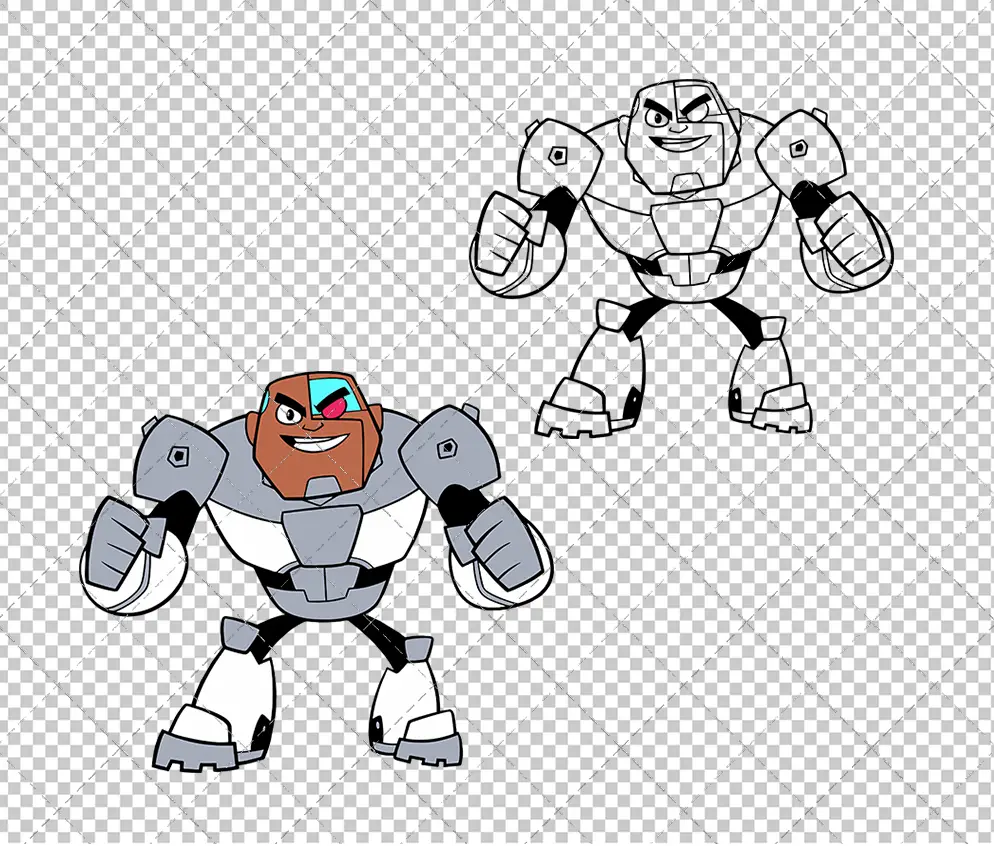Select the black-and-white outline robot illustration
Viewport: 994px width, 846px height.
(x=681, y=259)
